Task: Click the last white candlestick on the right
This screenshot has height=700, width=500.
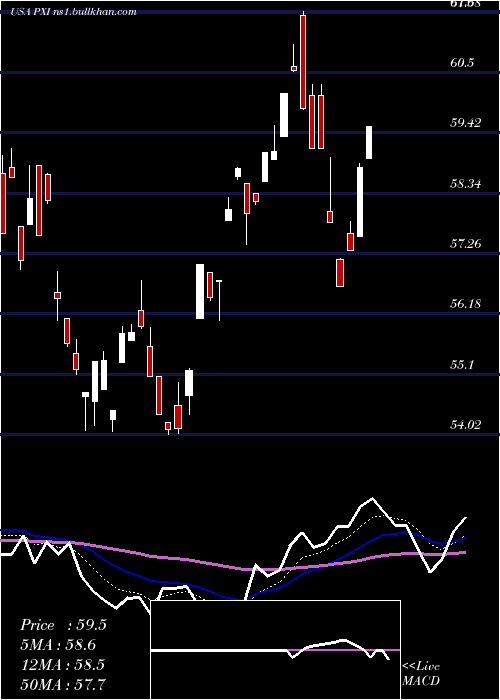Action: [x=369, y=142]
